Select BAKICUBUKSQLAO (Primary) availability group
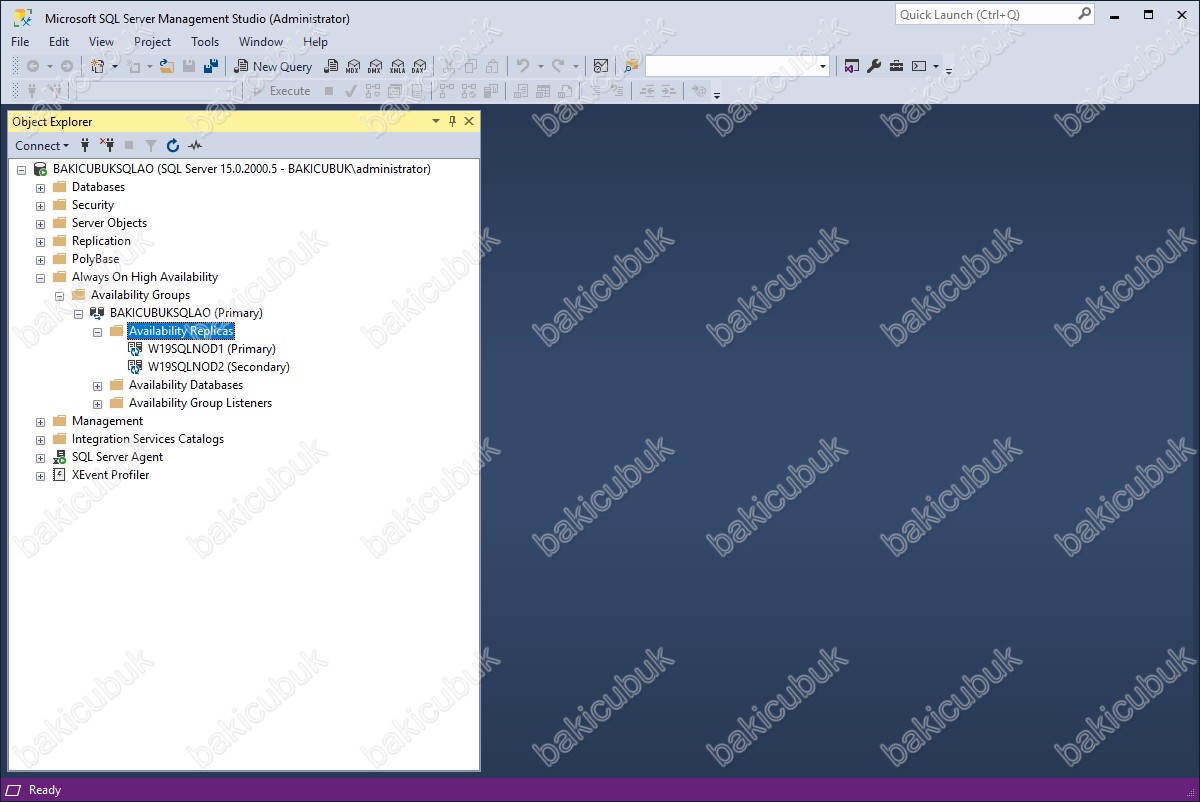 (x=186, y=313)
